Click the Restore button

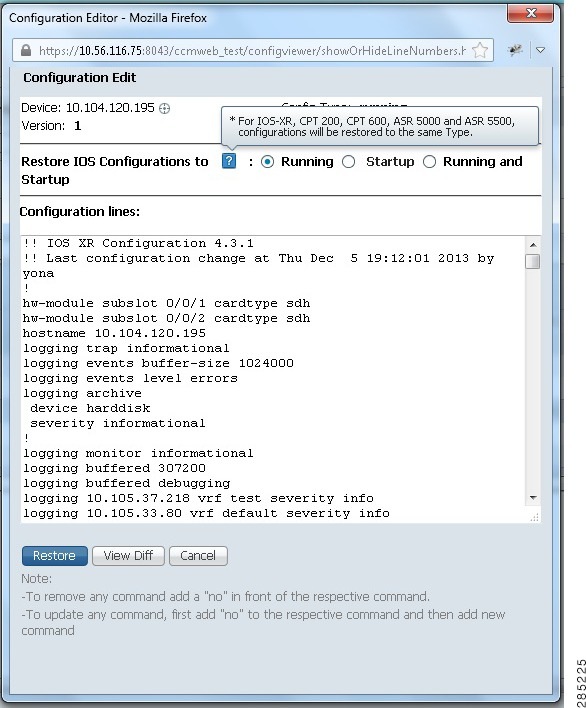55,555
